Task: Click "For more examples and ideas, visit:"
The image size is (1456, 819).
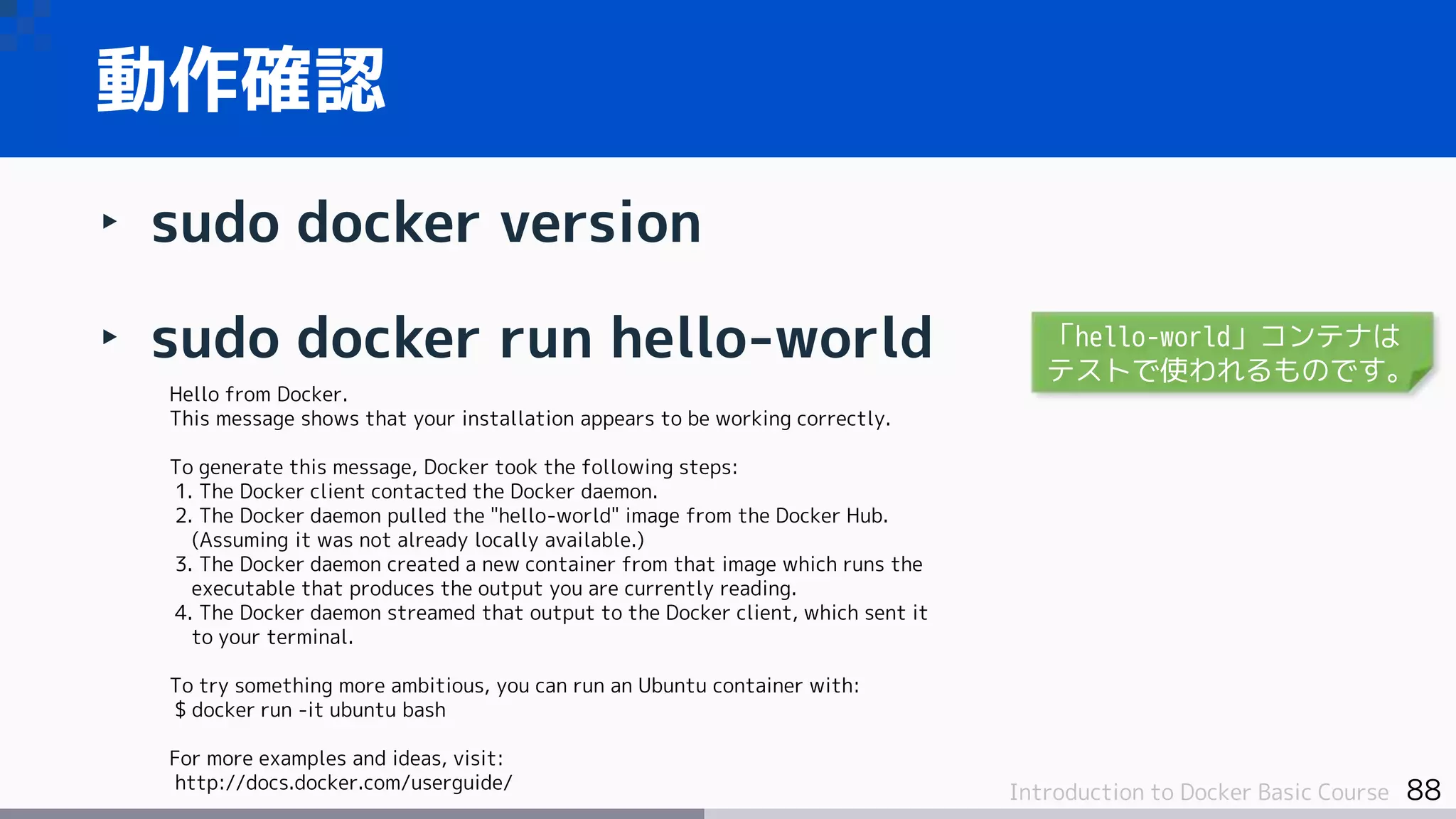Action: click(x=336, y=759)
